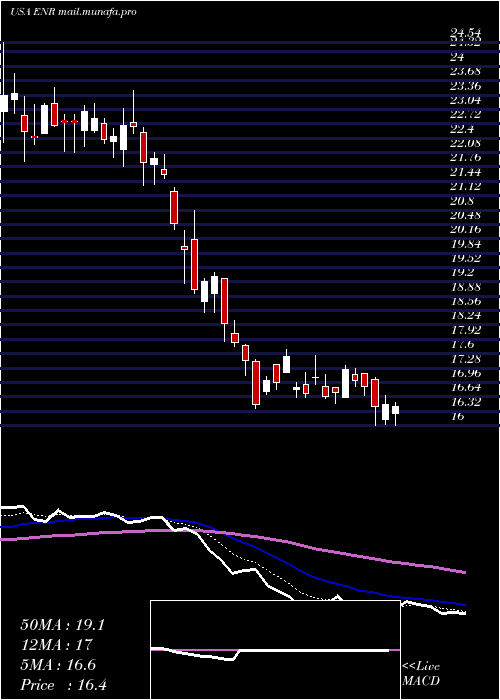The image size is (500, 700).
Task: Click the '5MA : 16.6' readout
Action: [58, 665]
